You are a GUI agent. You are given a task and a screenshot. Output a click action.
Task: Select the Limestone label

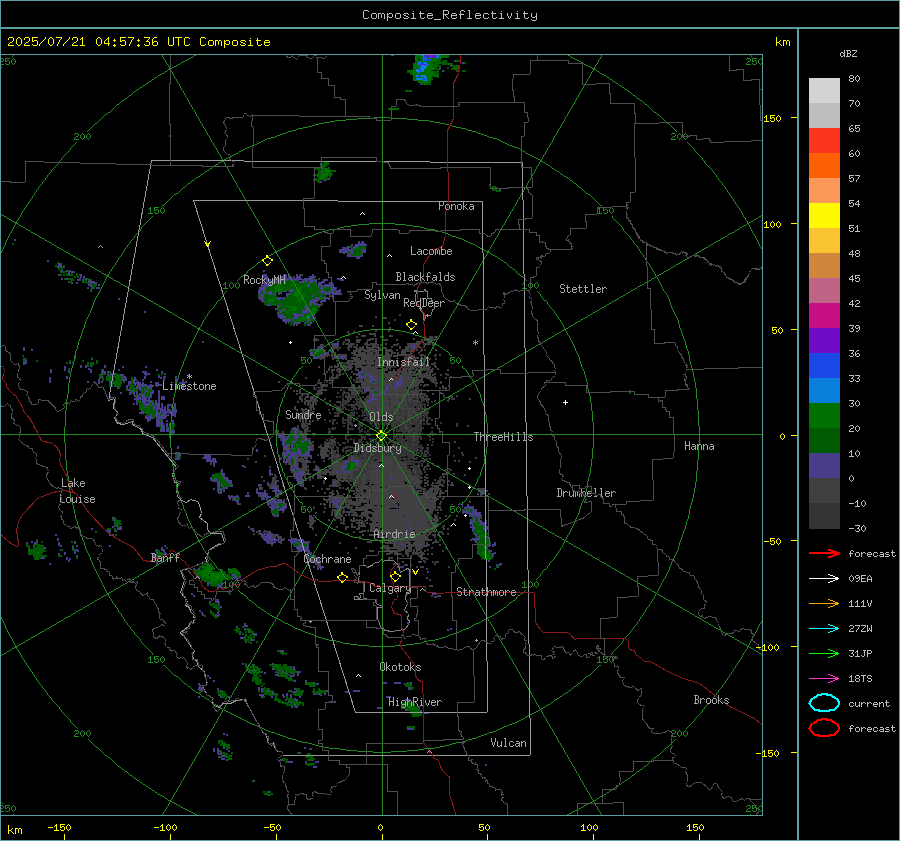coord(189,387)
